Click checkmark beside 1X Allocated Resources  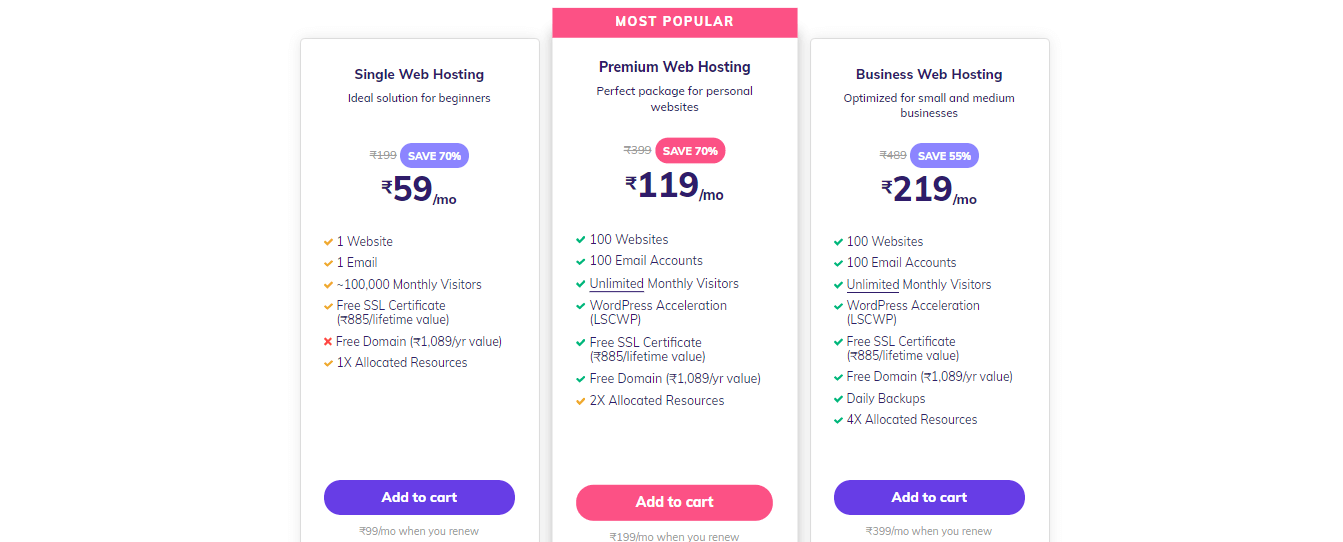[328, 363]
